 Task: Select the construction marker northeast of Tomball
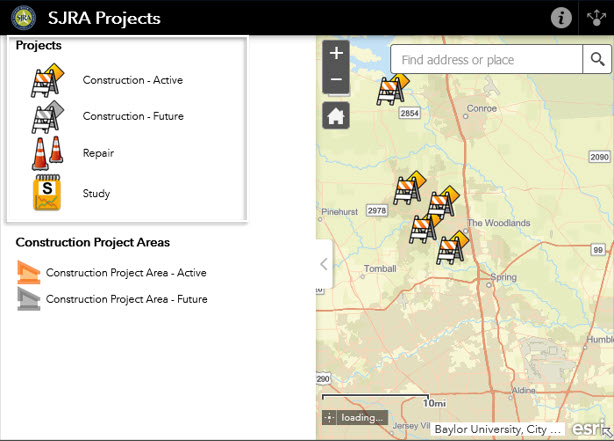coord(423,229)
